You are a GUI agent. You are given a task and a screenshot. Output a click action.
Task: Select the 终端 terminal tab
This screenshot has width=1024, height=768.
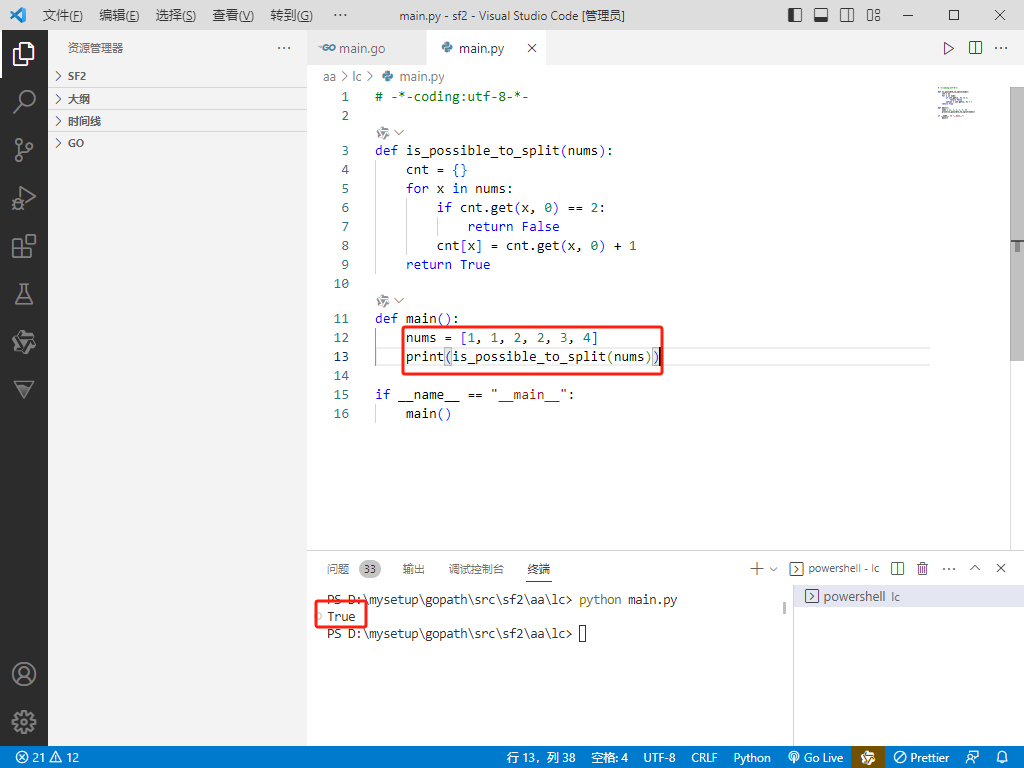[x=539, y=569]
